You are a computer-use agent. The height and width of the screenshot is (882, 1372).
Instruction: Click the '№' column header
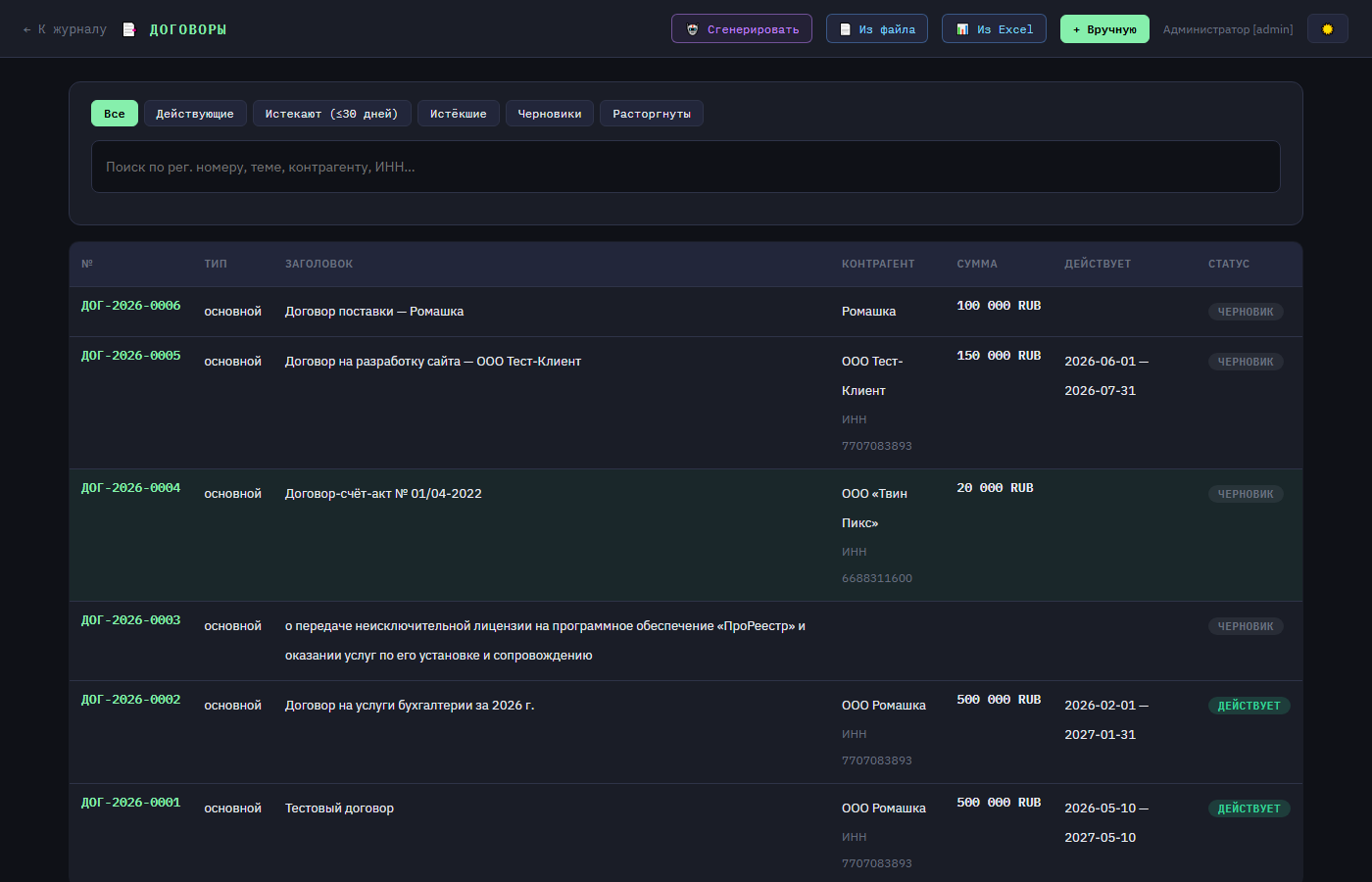87,264
